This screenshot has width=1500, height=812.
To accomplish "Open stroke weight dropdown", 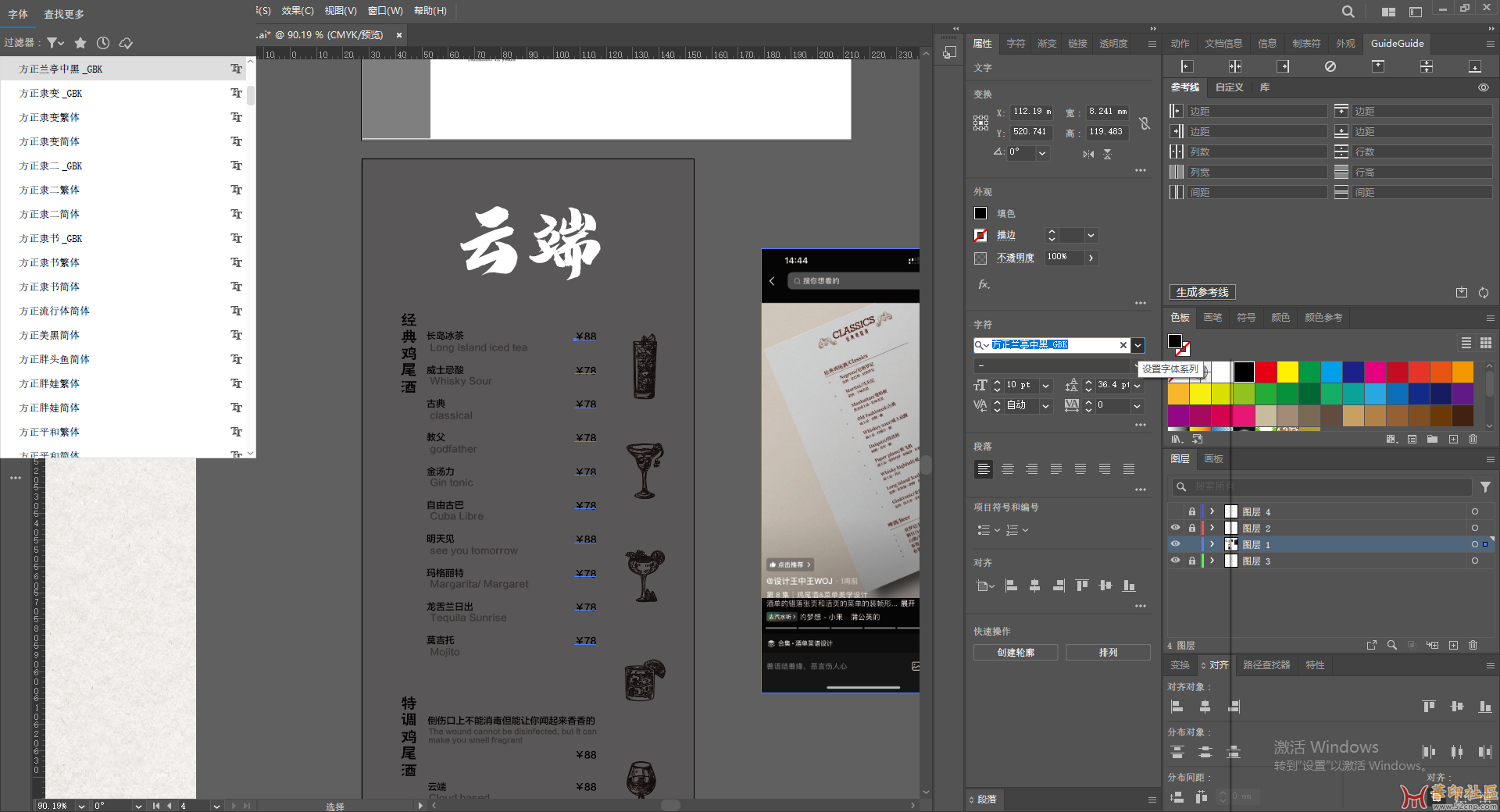I will pyautogui.click(x=1091, y=235).
